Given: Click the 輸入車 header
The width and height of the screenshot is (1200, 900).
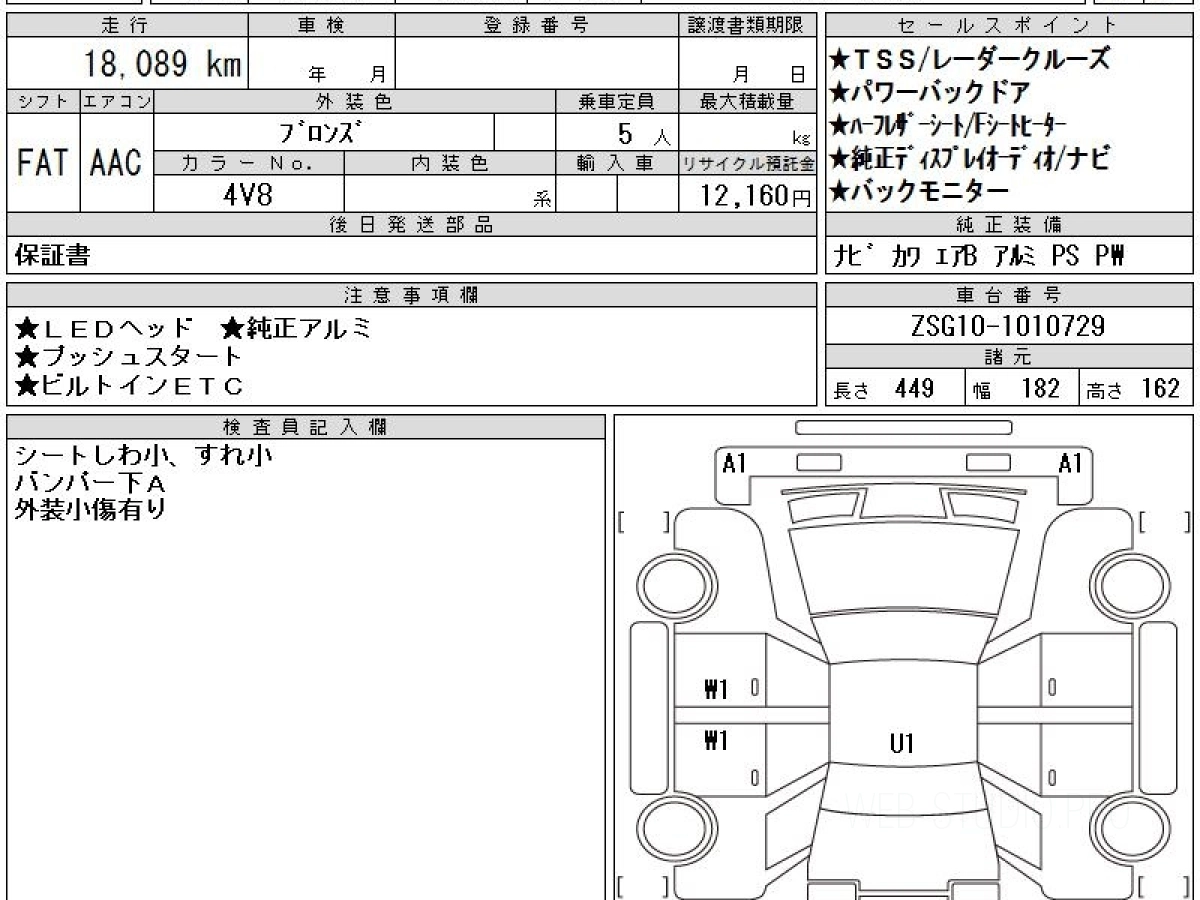Looking at the screenshot, I should pos(617,162).
